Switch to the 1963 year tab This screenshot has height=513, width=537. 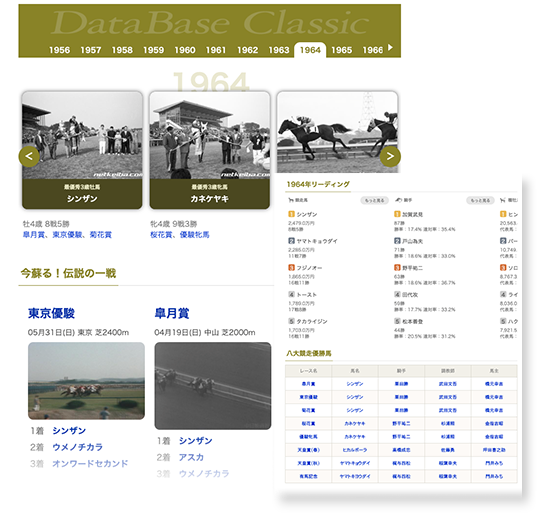(x=279, y=50)
